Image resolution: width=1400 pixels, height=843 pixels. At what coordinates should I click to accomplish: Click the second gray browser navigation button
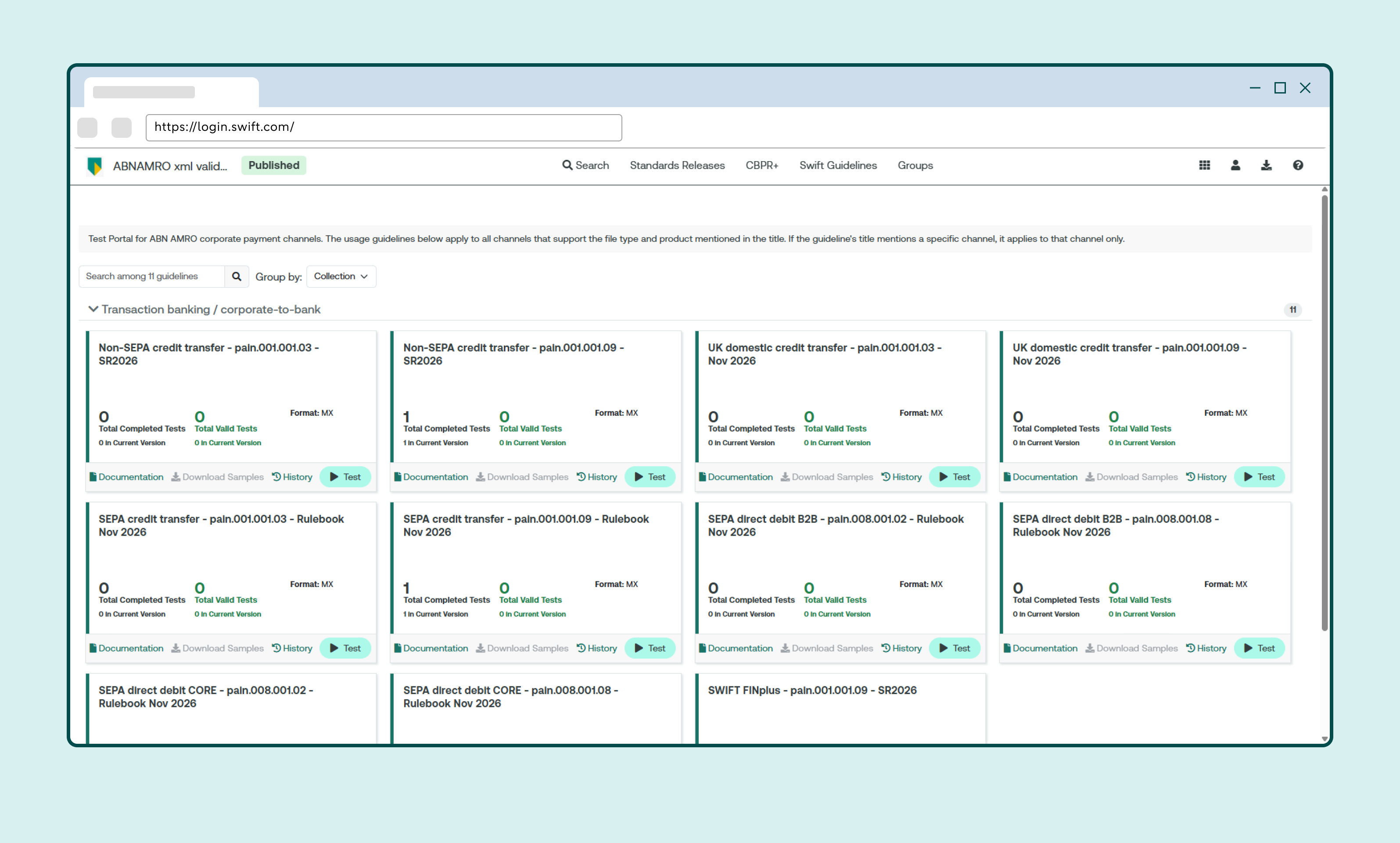pyautogui.click(x=122, y=127)
